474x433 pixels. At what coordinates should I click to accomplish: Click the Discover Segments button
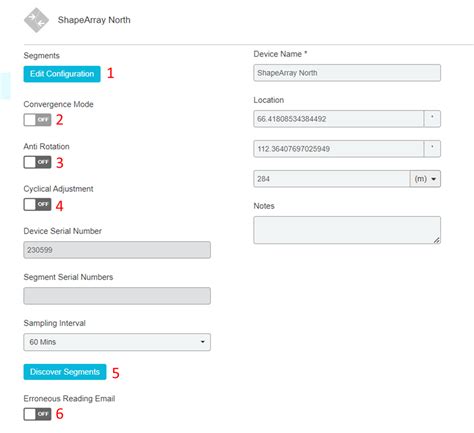tap(65, 372)
